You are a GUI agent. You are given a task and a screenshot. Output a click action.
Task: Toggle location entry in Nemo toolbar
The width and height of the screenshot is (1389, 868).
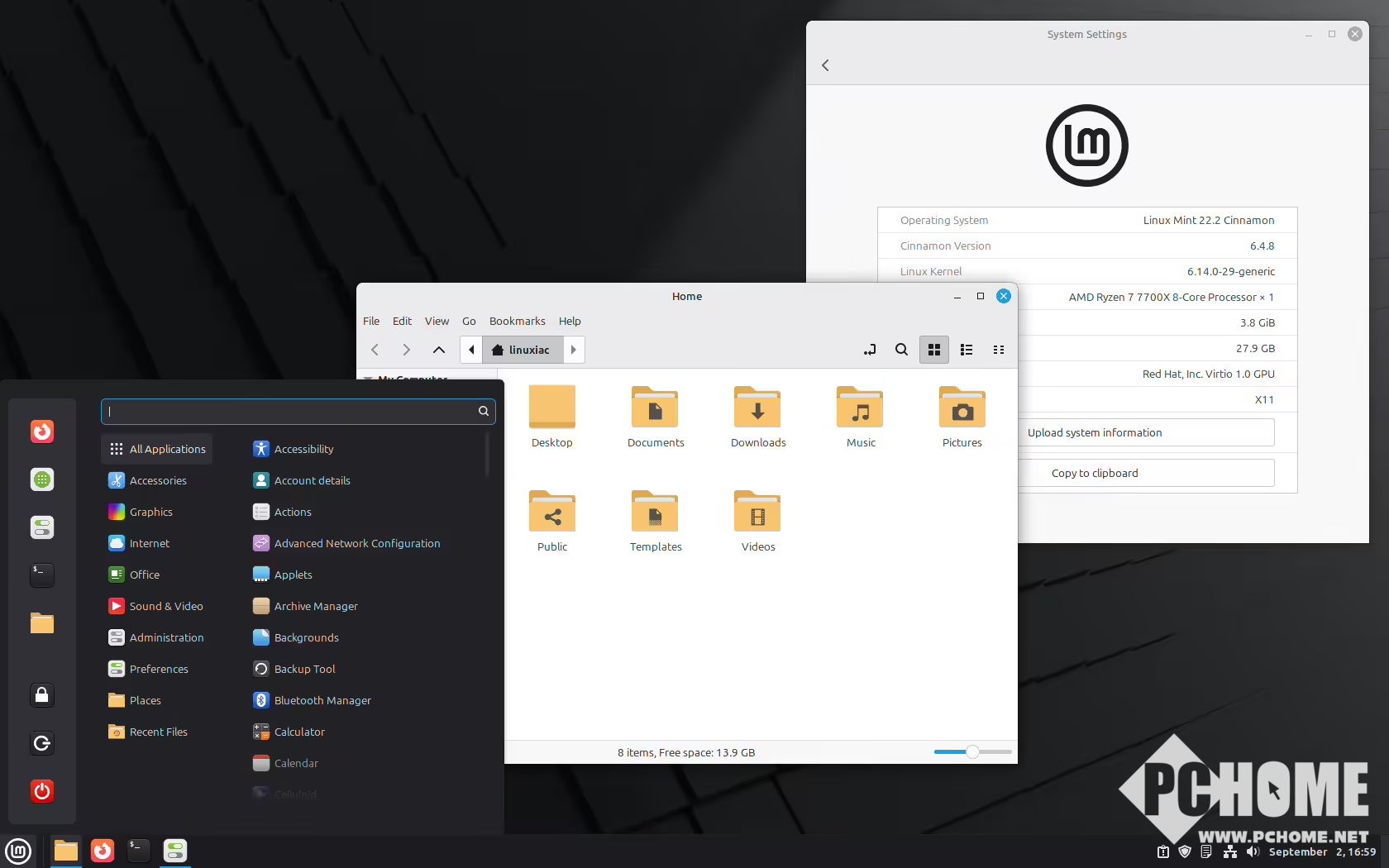click(870, 350)
